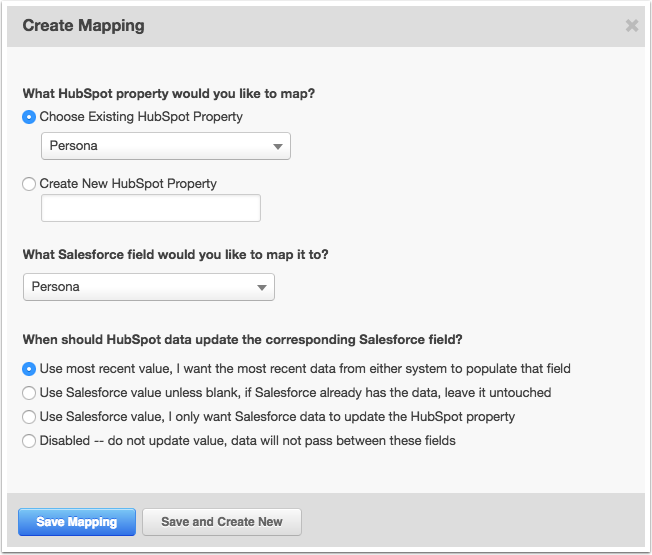Select Choose Existing HubSpot Property radio
This screenshot has width=652, height=555.
point(29,117)
